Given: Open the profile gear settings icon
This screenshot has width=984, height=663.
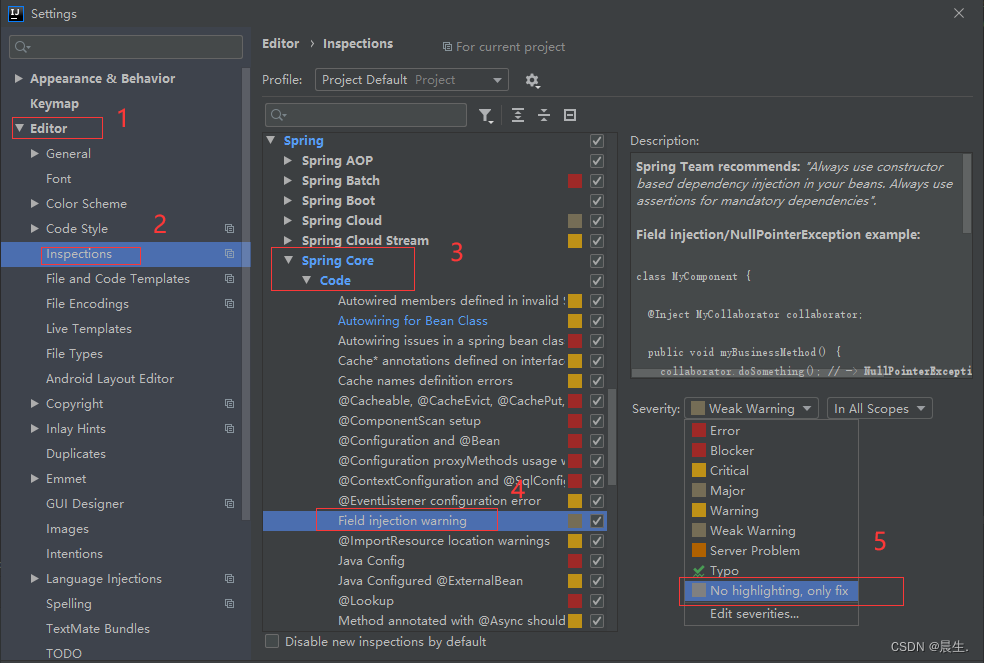Looking at the screenshot, I should pos(532,80).
